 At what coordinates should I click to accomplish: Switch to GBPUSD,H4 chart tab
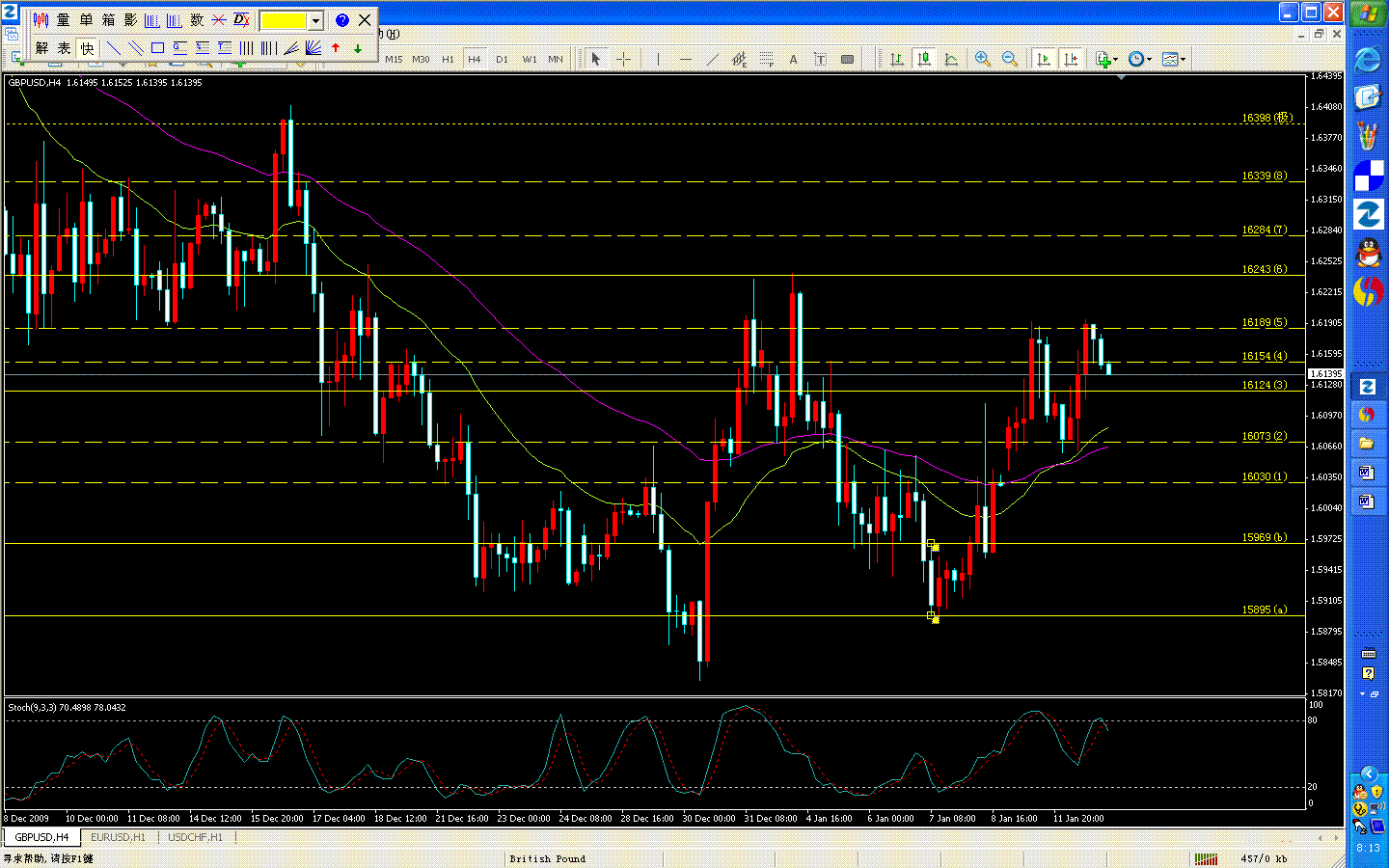pyautogui.click(x=41, y=837)
